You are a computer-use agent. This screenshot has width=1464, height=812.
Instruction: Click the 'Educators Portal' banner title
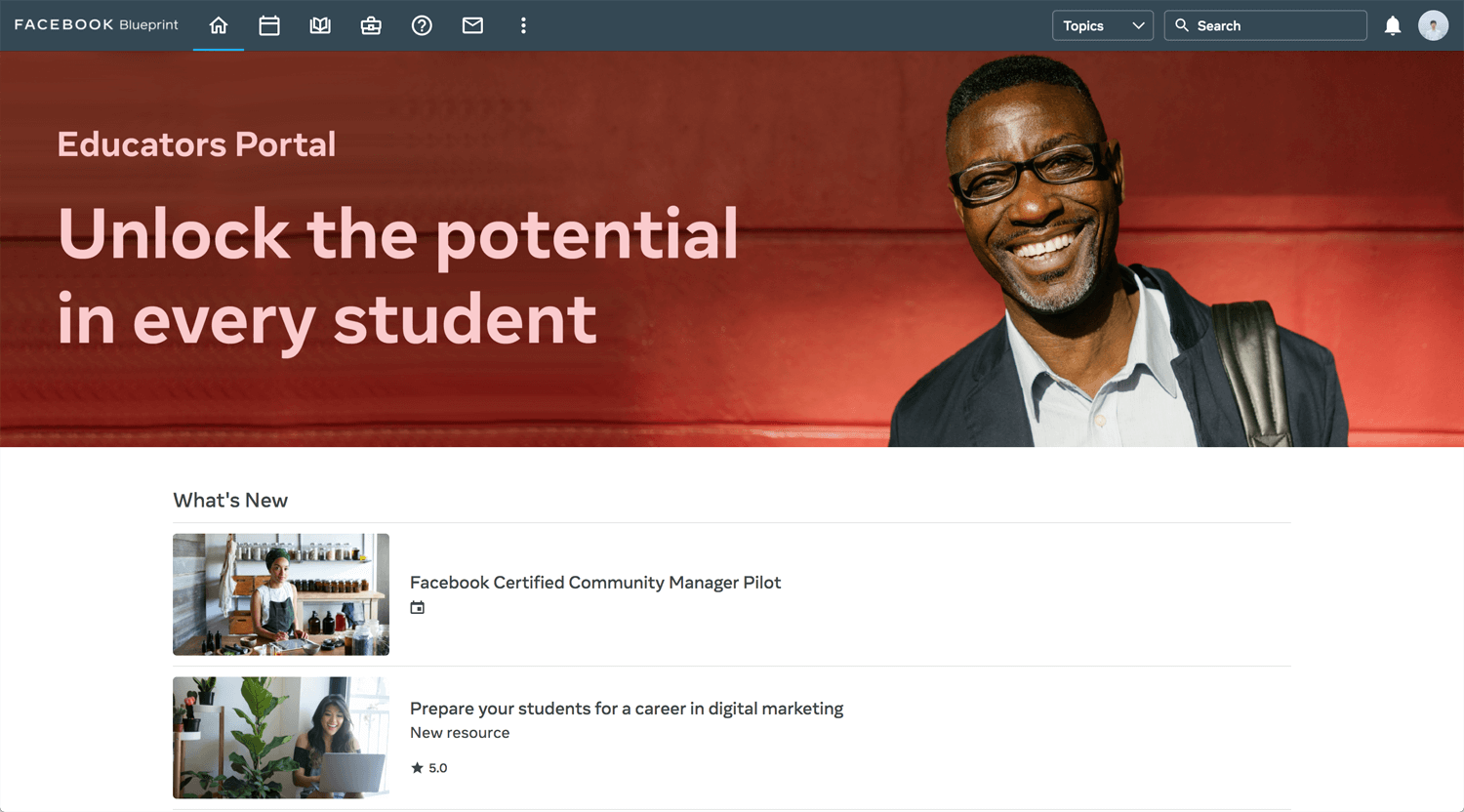click(196, 144)
